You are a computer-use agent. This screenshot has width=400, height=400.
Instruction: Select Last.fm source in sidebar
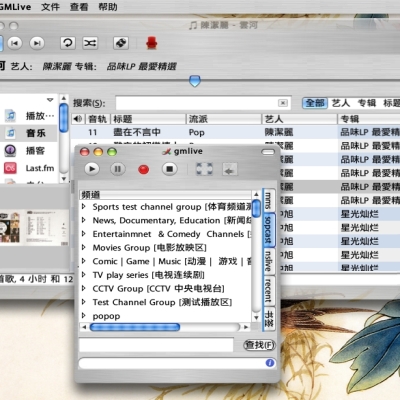(x=29, y=168)
